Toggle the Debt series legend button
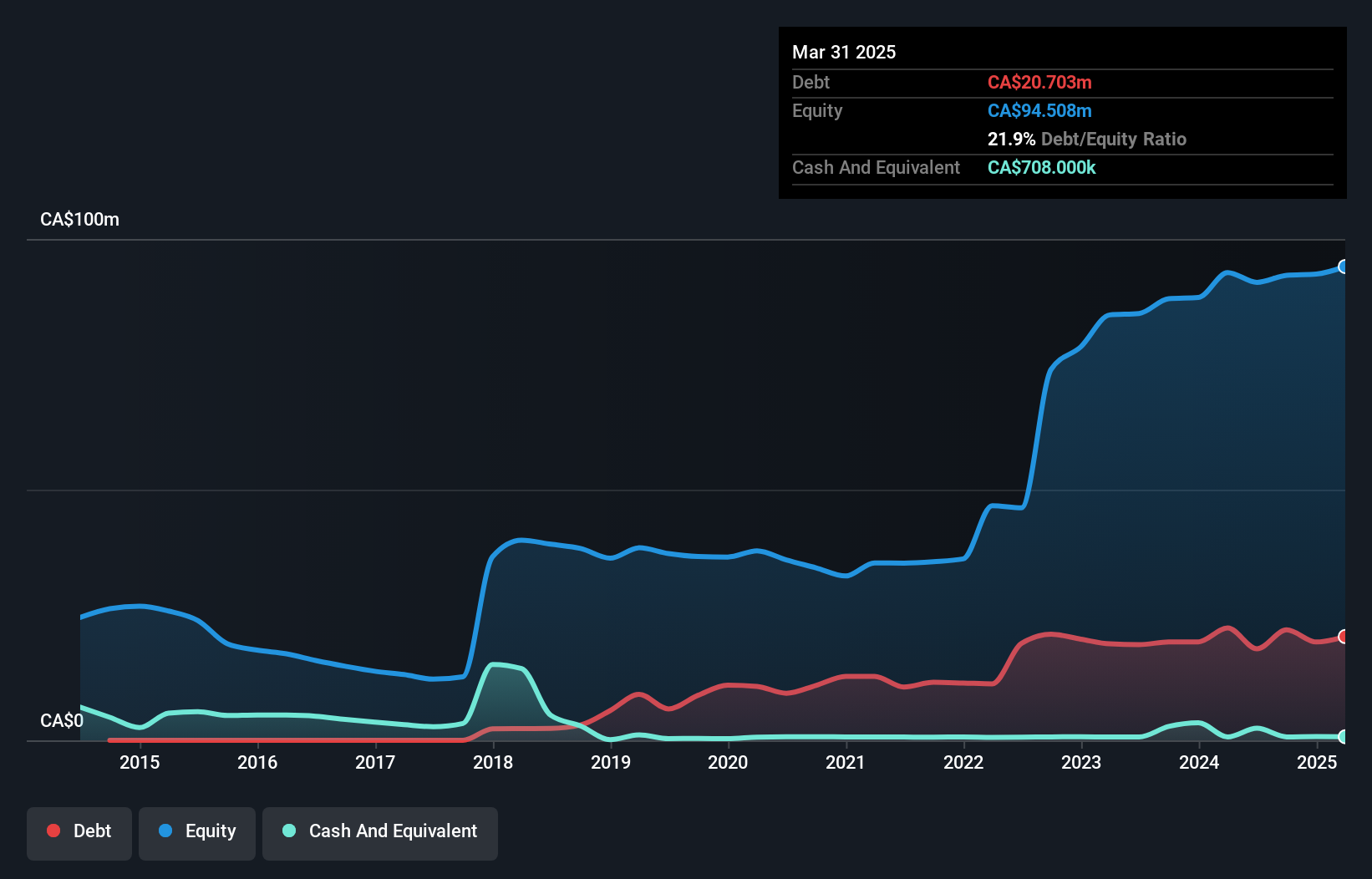 pyautogui.click(x=79, y=833)
